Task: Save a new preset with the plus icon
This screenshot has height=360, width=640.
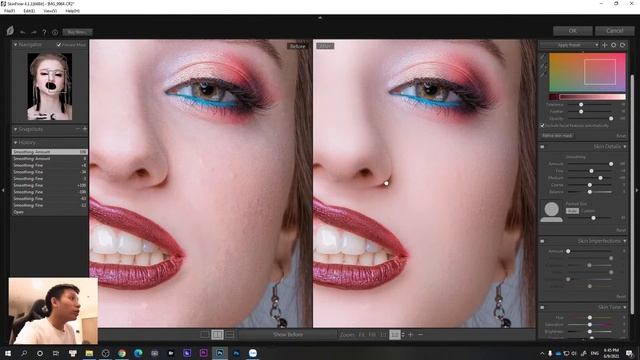Action: tap(605, 45)
